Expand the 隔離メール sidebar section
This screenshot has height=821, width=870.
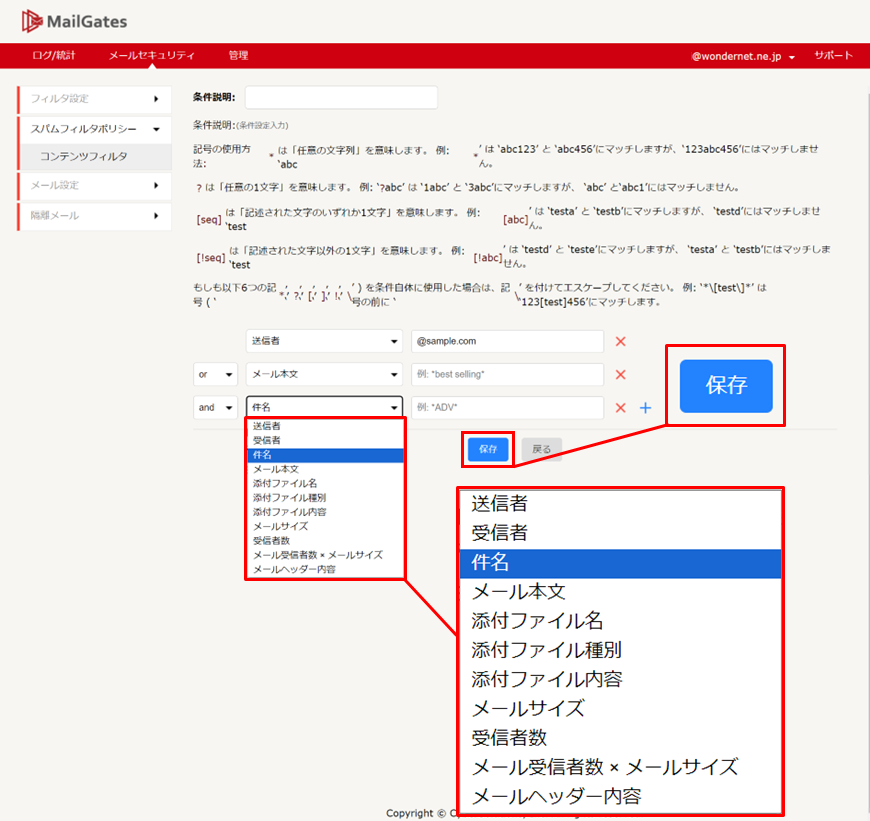tap(95, 216)
